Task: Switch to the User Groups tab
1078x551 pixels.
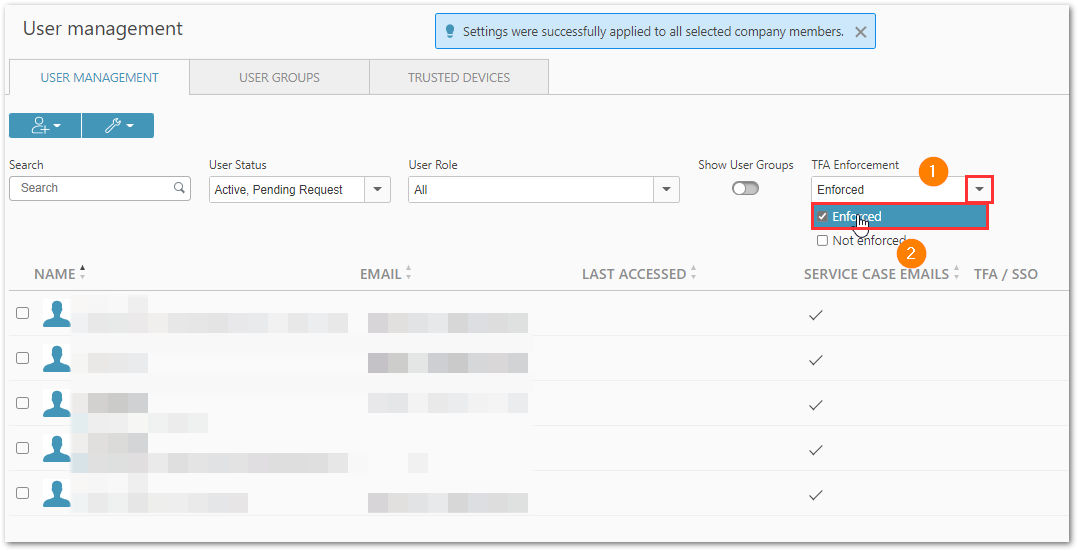Action: [279, 78]
